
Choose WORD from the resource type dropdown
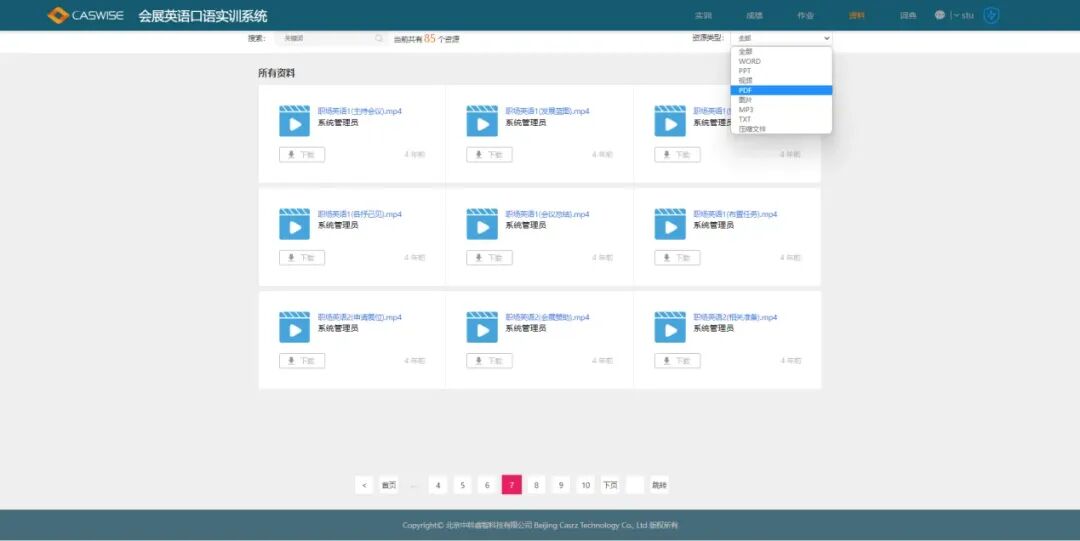750,61
